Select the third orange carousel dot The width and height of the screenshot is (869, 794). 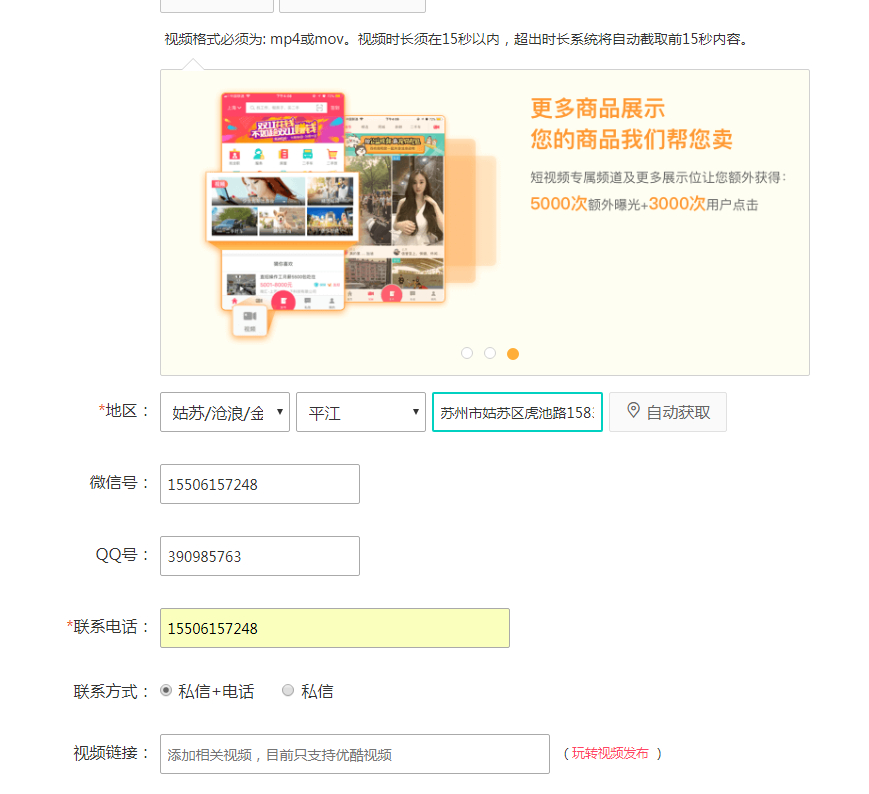[513, 354]
